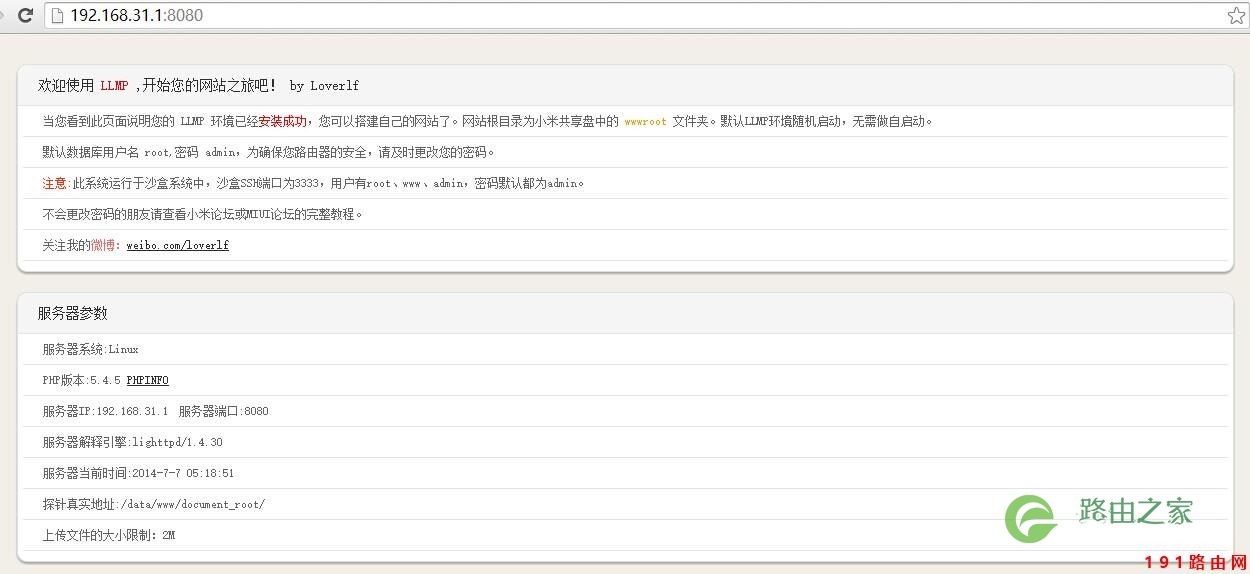Click the red 微博 label
Image resolution: width=1250 pixels, height=574 pixels.
coord(103,245)
